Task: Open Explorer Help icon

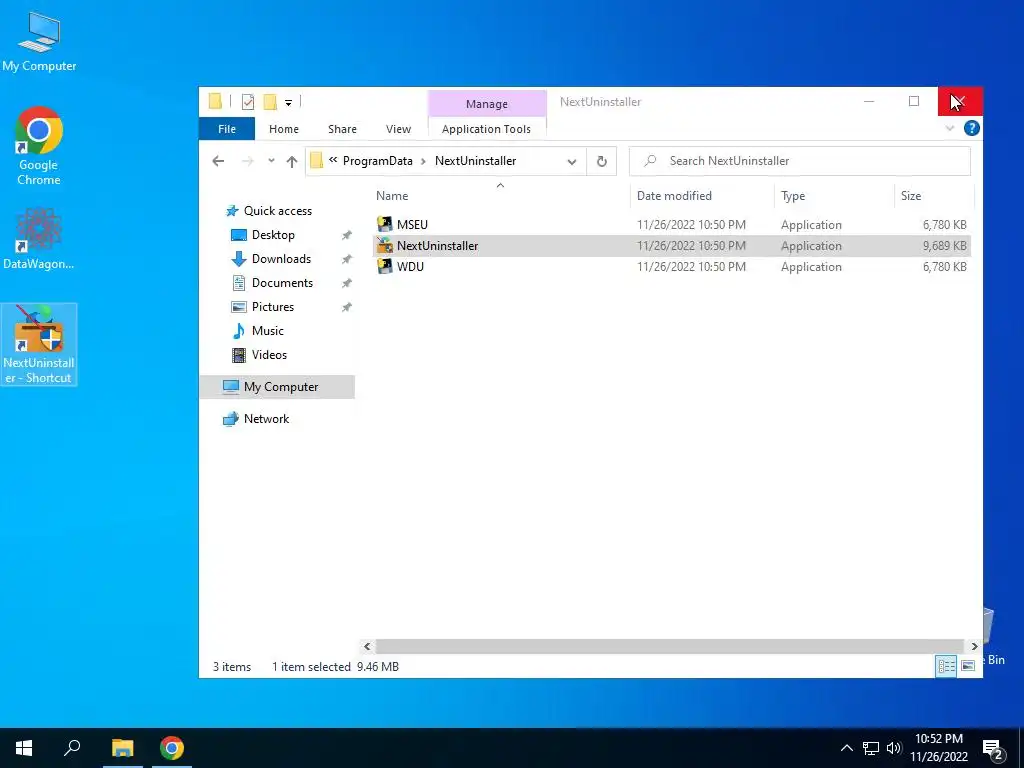Action: tap(971, 128)
